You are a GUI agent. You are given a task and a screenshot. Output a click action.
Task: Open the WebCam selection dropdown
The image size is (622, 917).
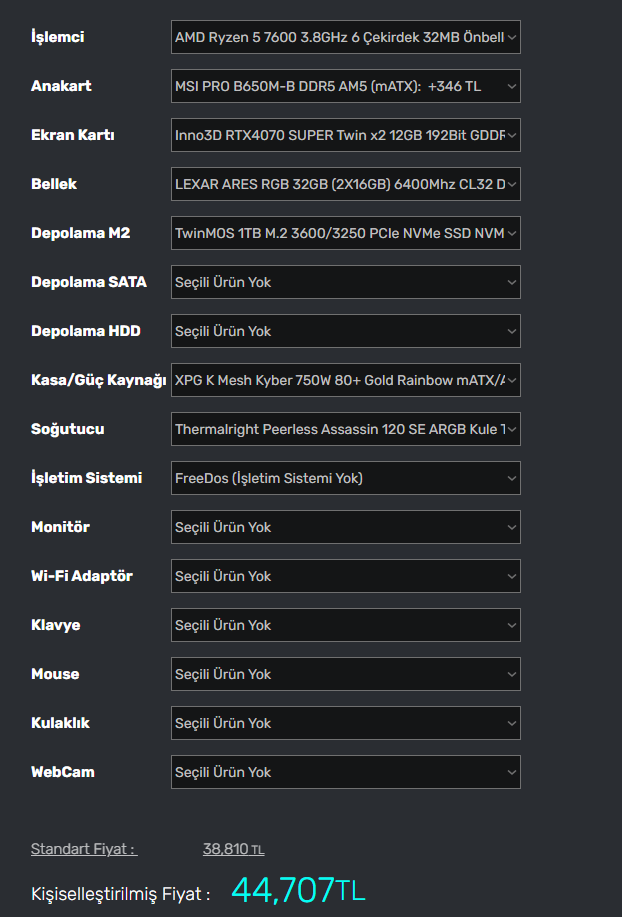click(345, 772)
